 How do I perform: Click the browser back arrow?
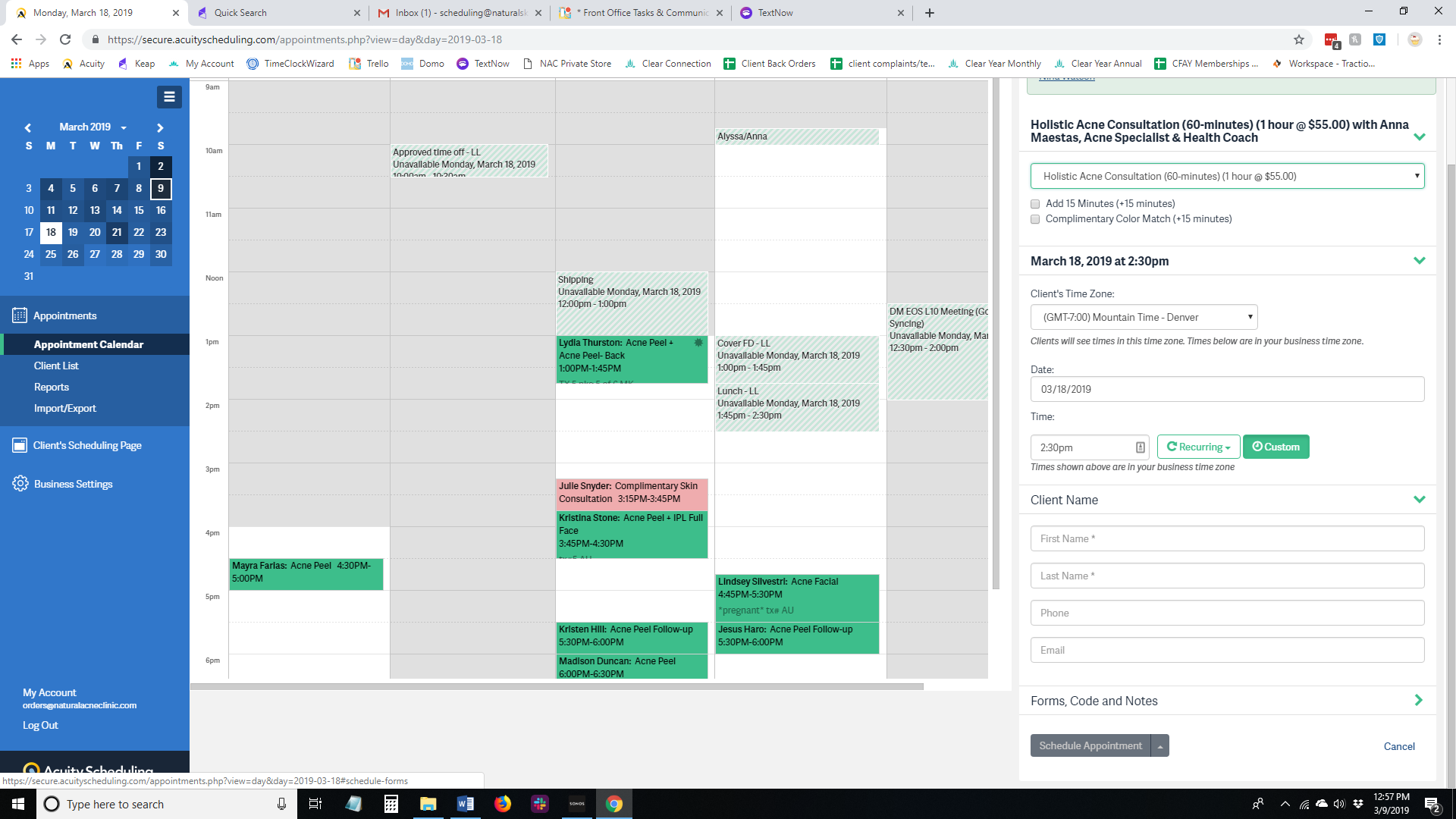pyautogui.click(x=17, y=39)
